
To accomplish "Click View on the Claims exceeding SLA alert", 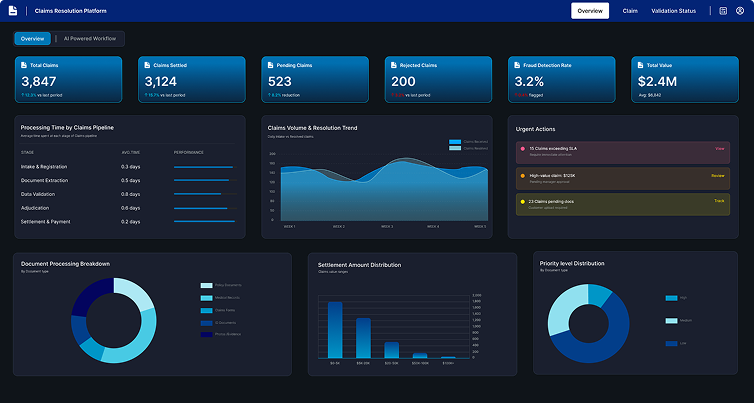I will point(719,148).
